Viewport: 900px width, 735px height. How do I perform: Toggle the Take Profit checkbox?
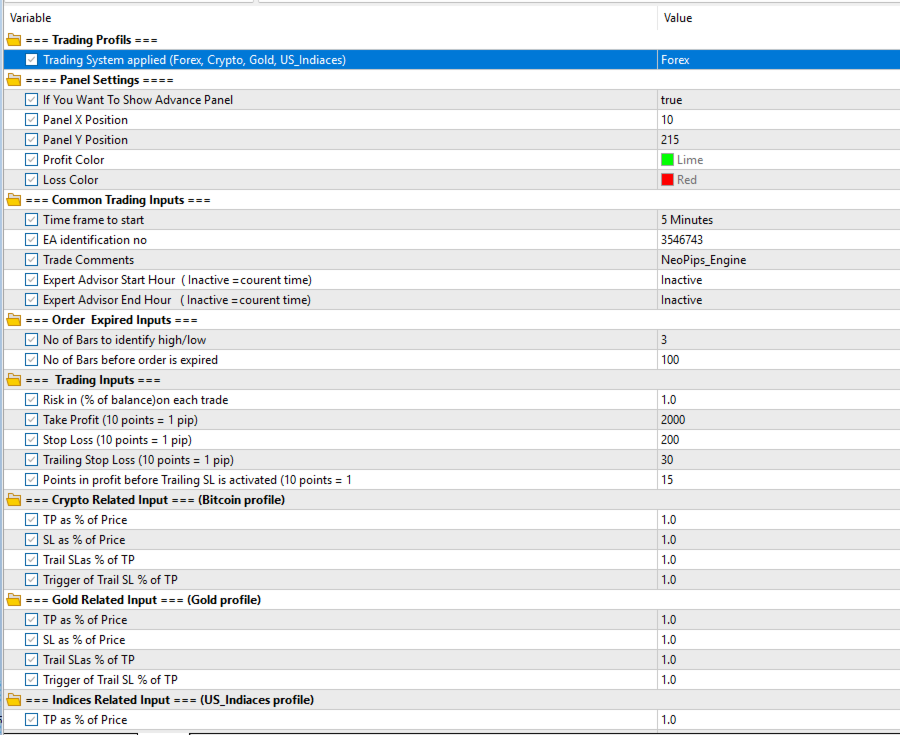point(32,420)
